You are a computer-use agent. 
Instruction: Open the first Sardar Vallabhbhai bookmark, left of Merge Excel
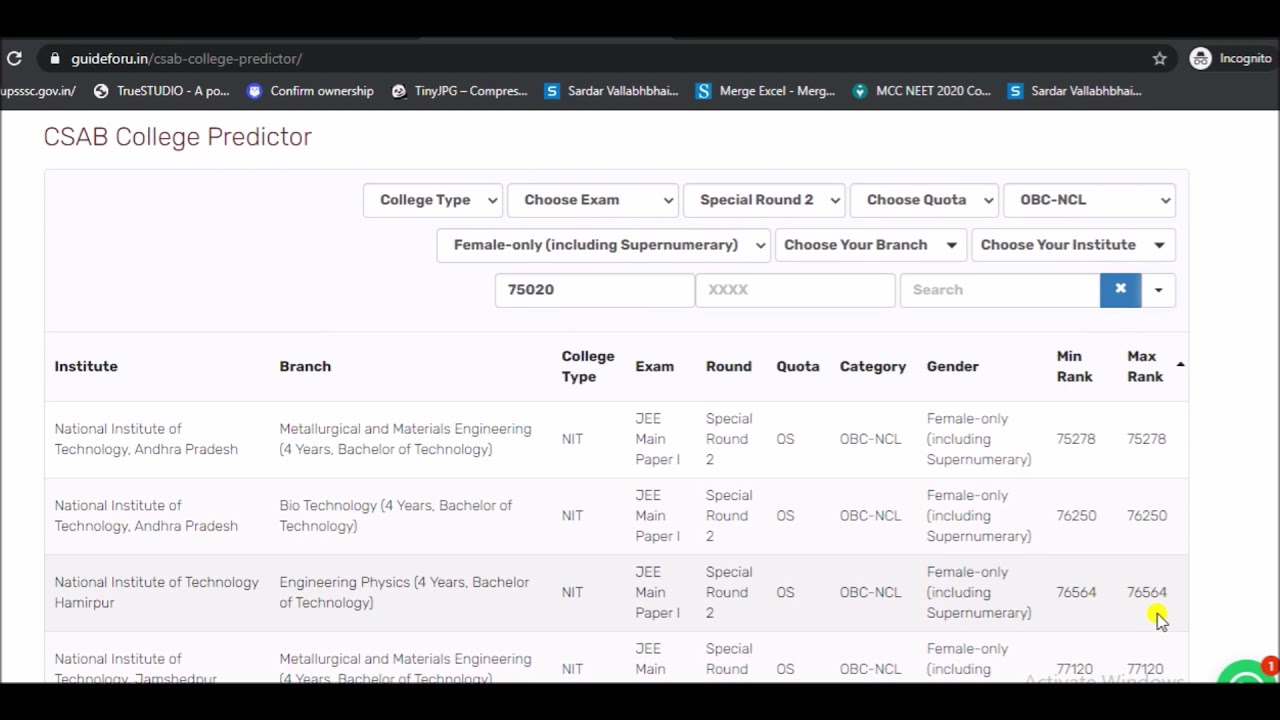[x=612, y=91]
